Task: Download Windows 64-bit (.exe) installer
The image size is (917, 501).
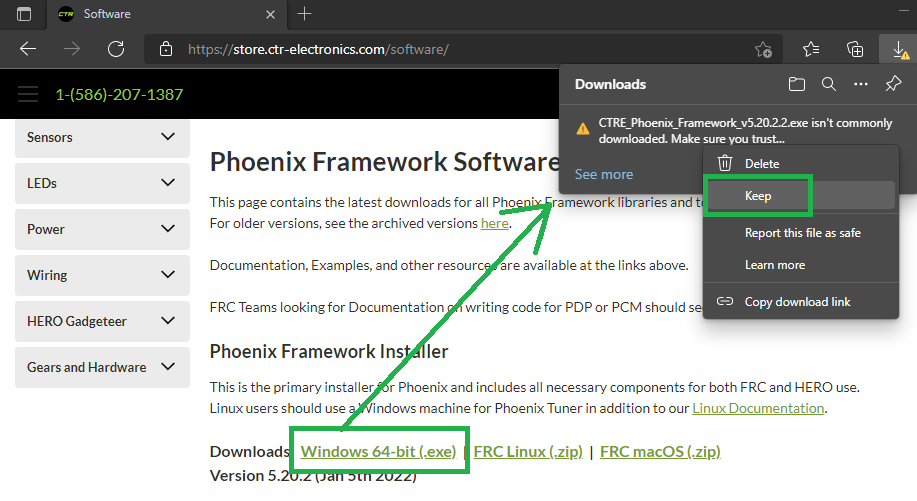Action: coord(378,451)
